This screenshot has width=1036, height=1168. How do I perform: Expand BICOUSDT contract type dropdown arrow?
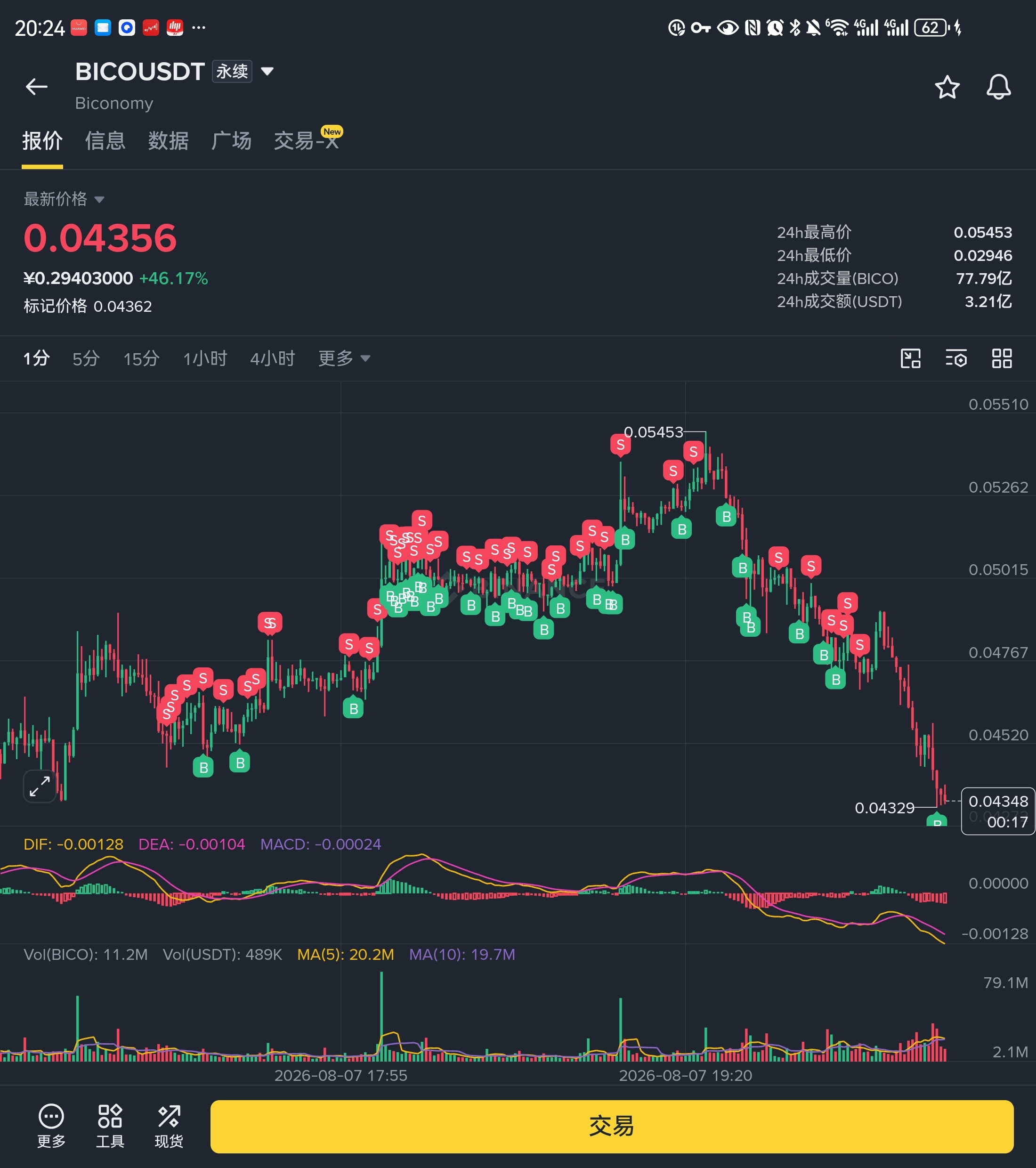(267, 72)
